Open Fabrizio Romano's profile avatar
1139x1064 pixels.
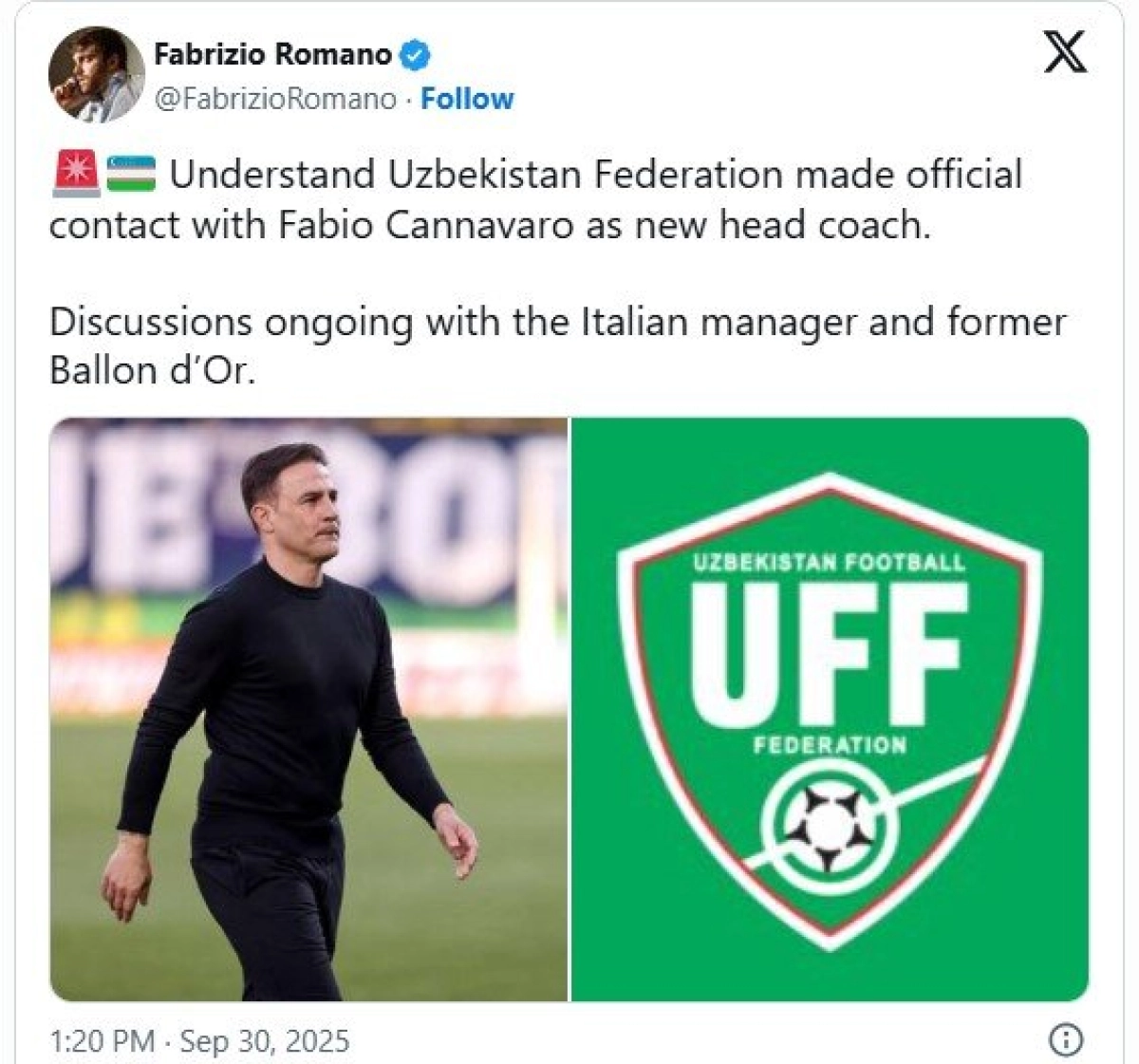pos(96,74)
